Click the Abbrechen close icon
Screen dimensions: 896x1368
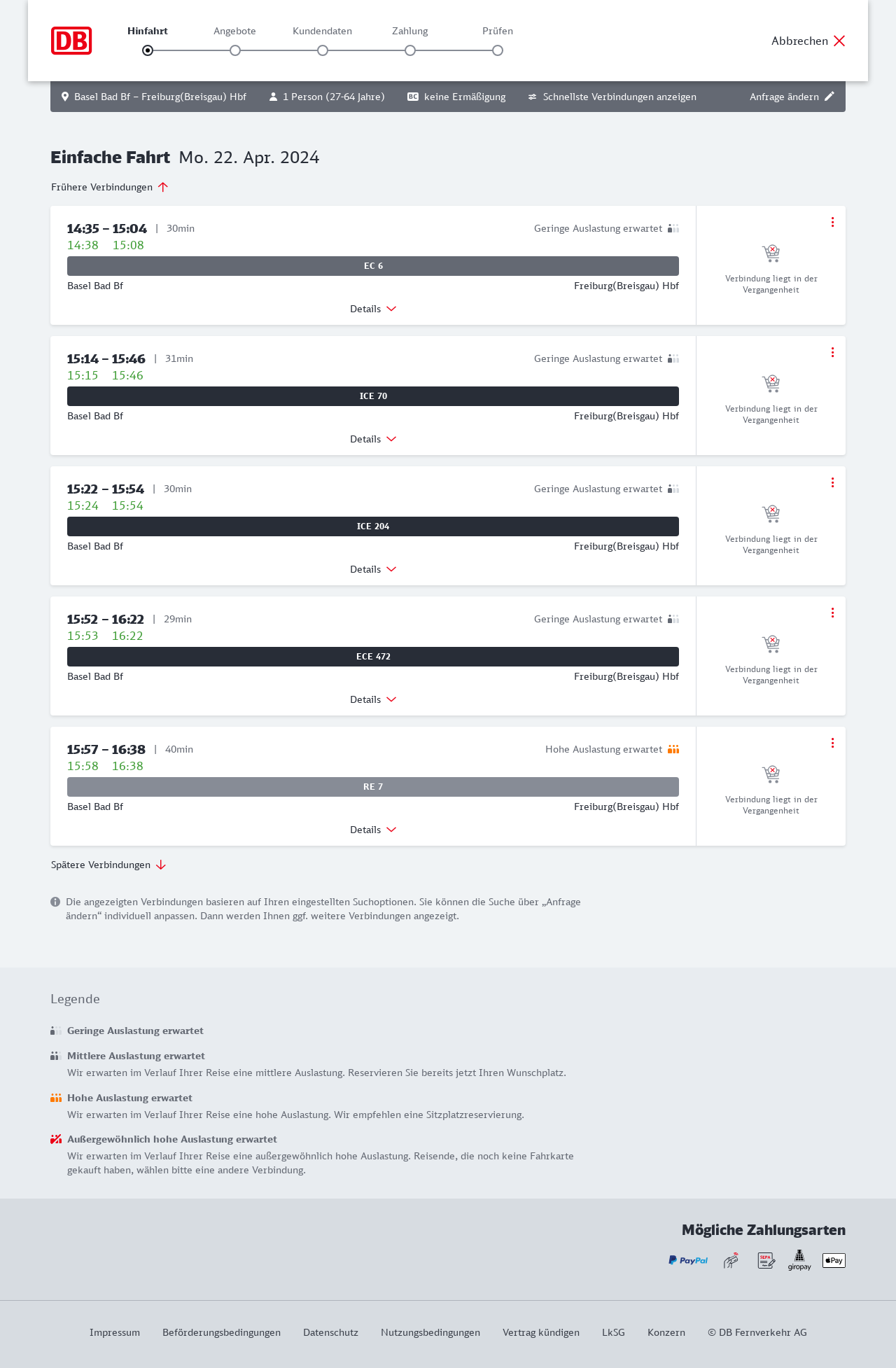[839, 41]
